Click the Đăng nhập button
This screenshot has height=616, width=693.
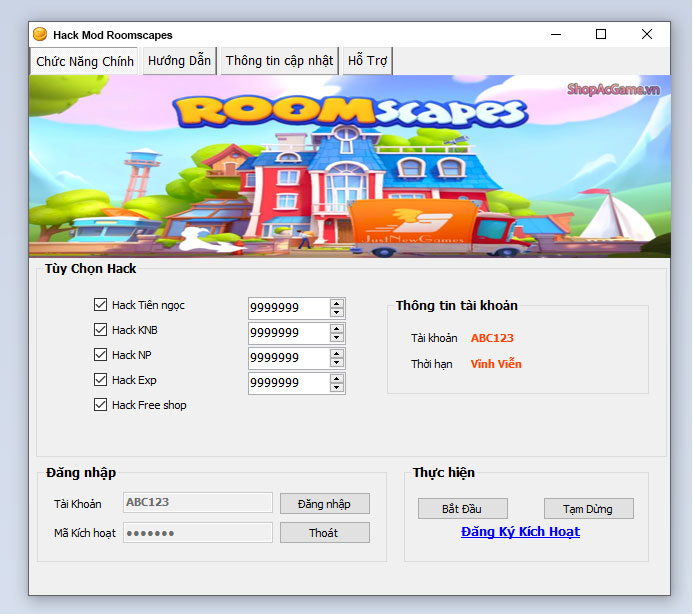click(325, 504)
